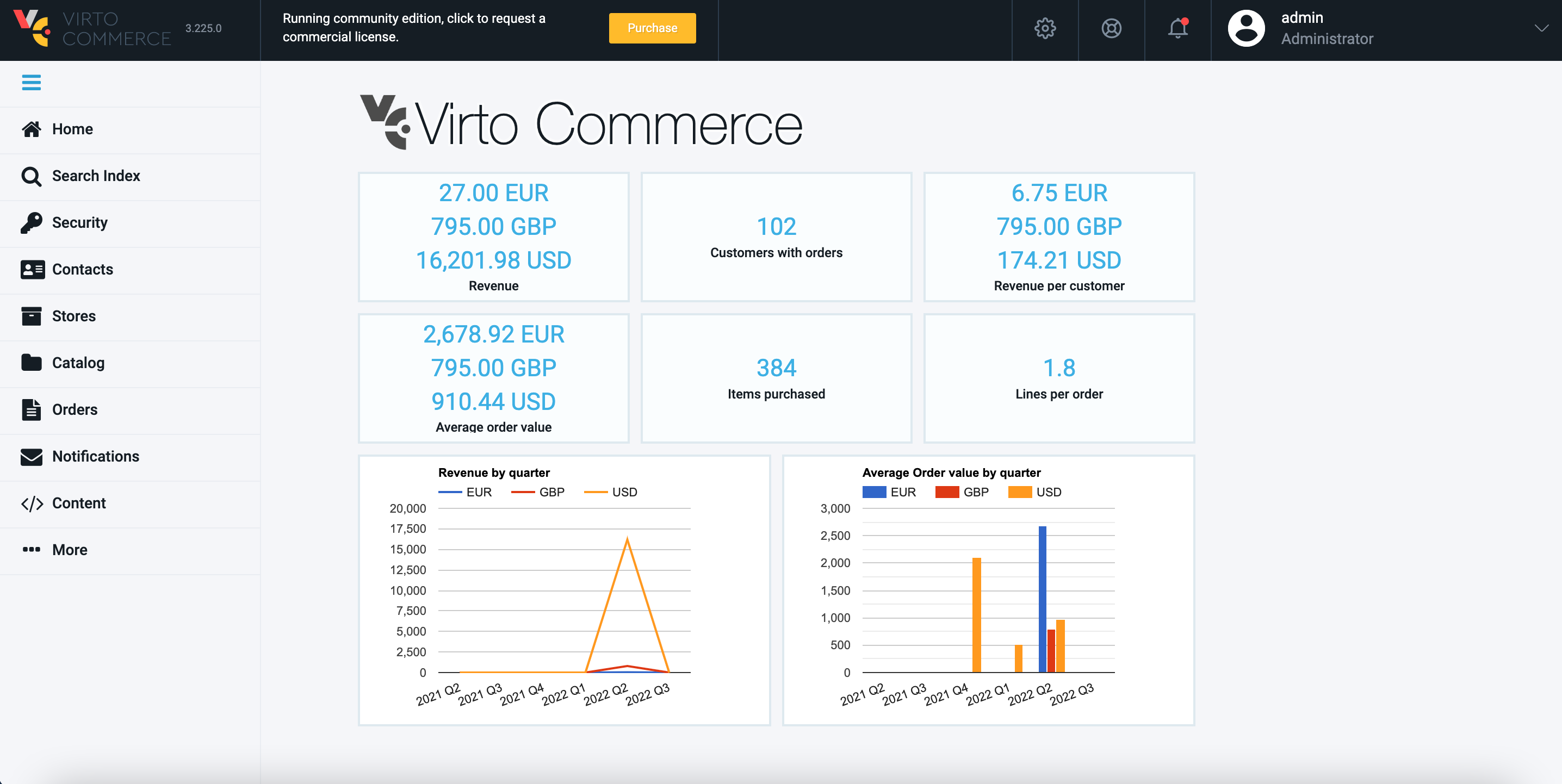Click the Content code icon

32,503
